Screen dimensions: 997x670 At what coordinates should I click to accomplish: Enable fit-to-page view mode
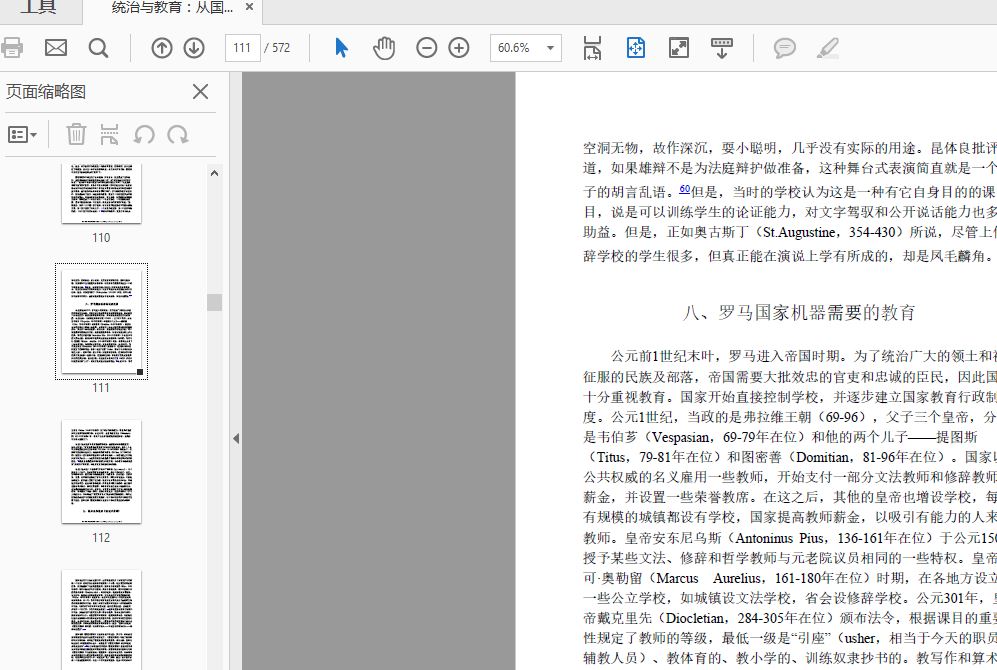[636, 48]
